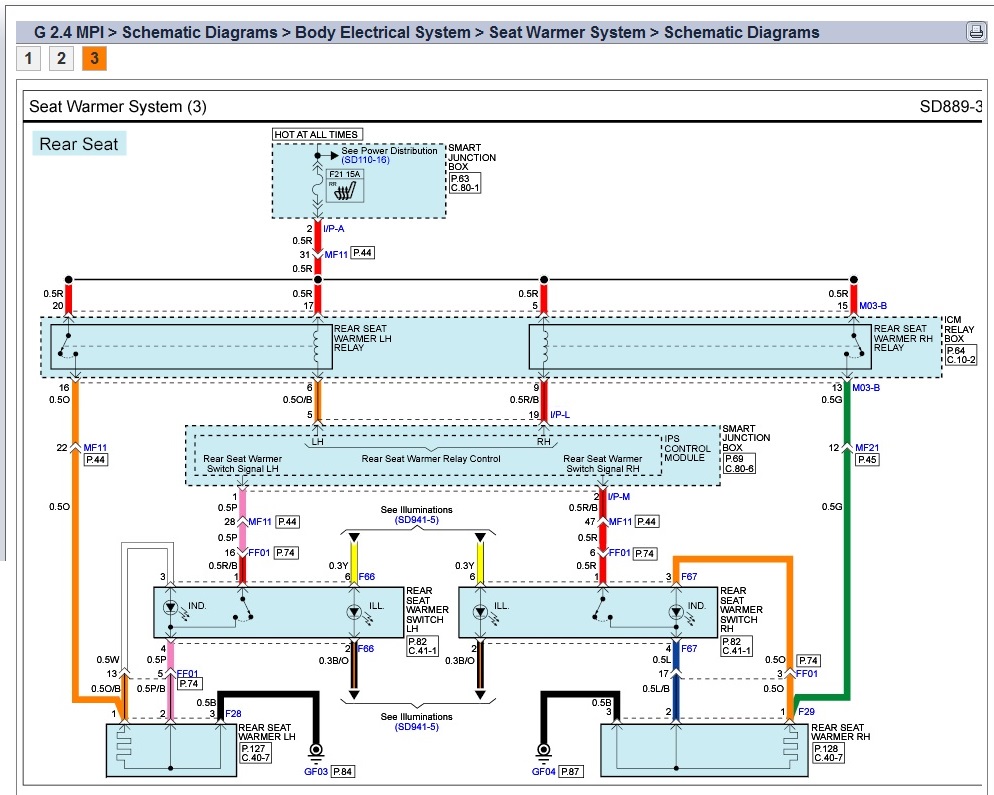994x795 pixels.
Task: Click the print icon in the header
Action: pyautogui.click(x=975, y=32)
